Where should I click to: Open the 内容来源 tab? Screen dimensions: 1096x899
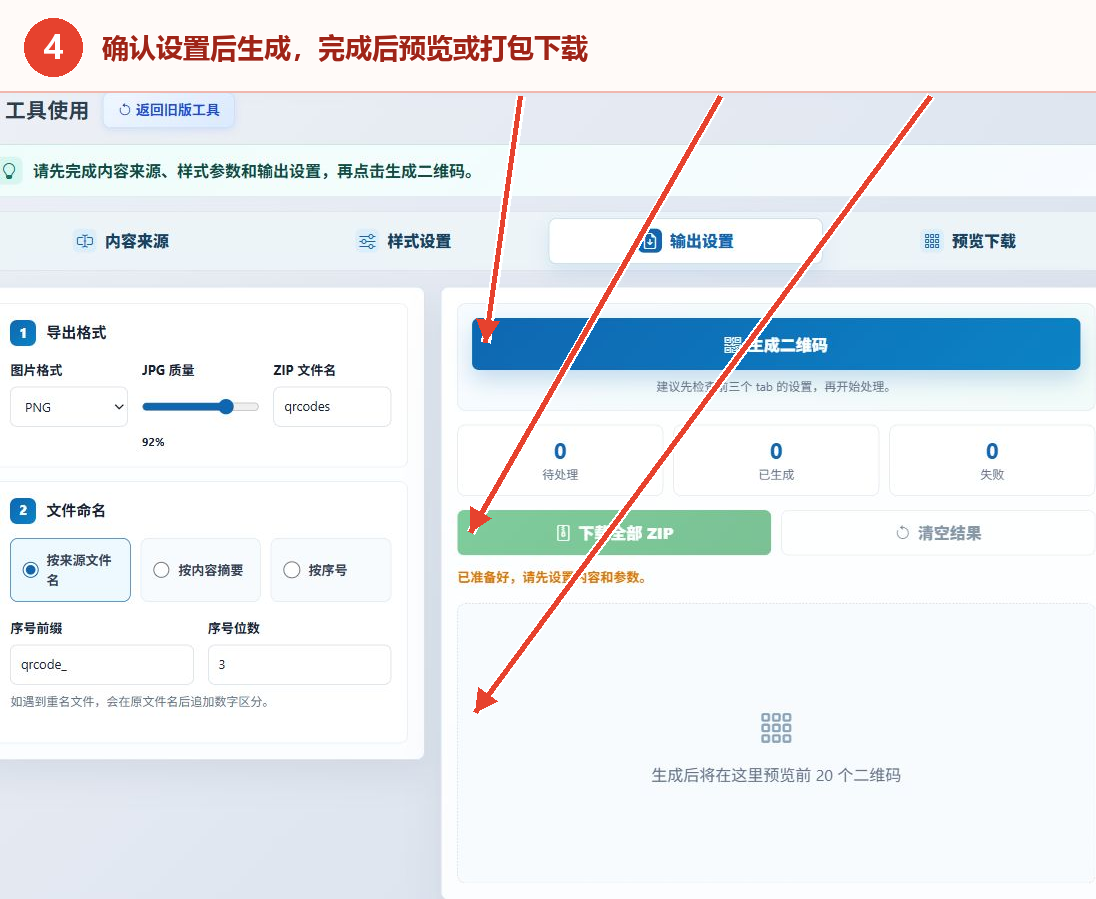click(x=122, y=241)
